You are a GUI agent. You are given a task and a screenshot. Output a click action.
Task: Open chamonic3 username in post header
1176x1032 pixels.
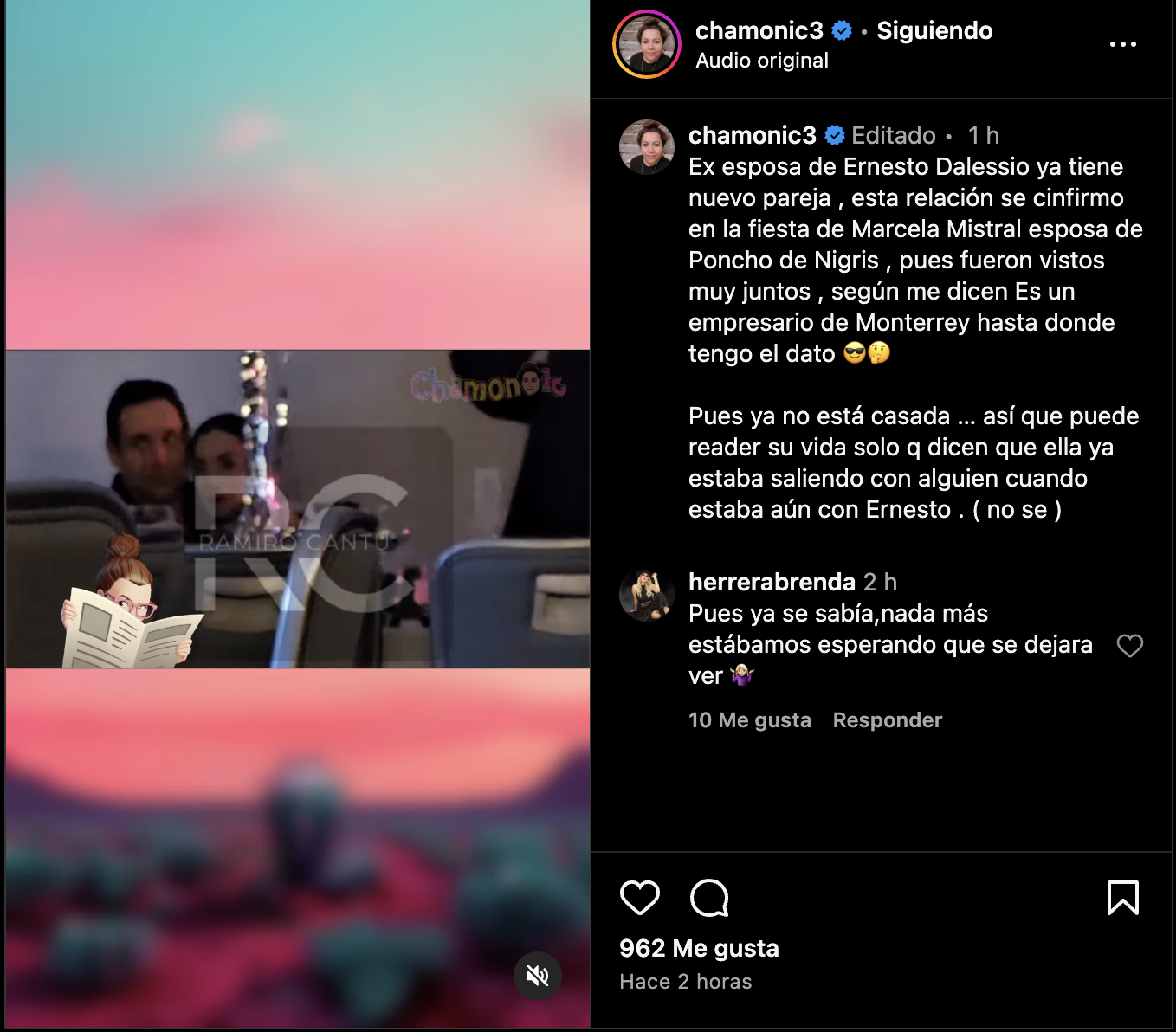click(x=759, y=31)
